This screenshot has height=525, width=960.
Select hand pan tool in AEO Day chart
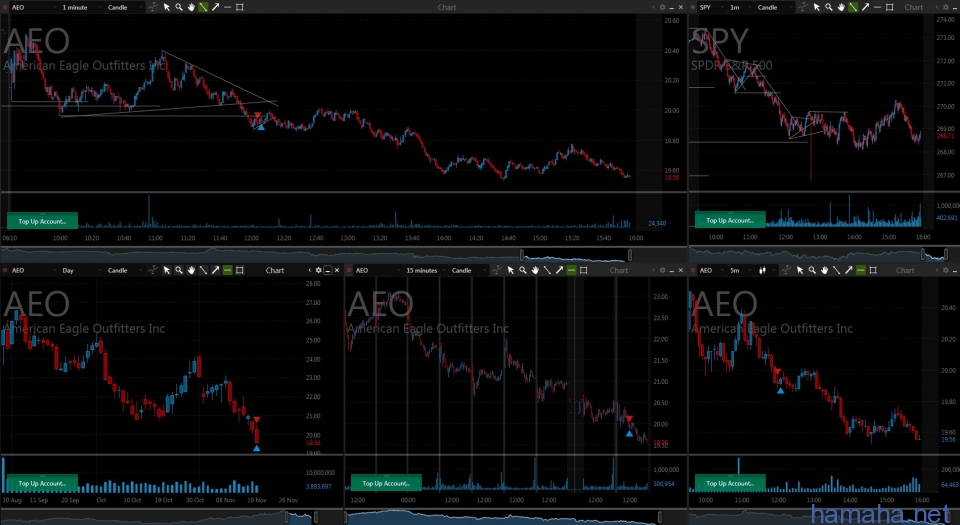point(191,270)
